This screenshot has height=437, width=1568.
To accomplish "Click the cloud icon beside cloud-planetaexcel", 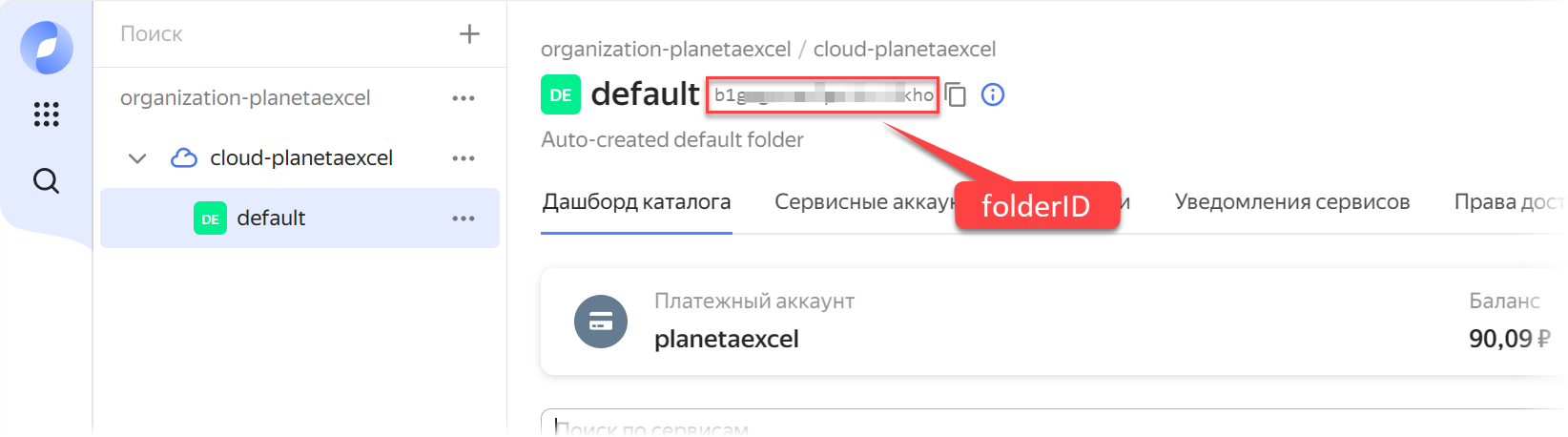I will point(184,158).
